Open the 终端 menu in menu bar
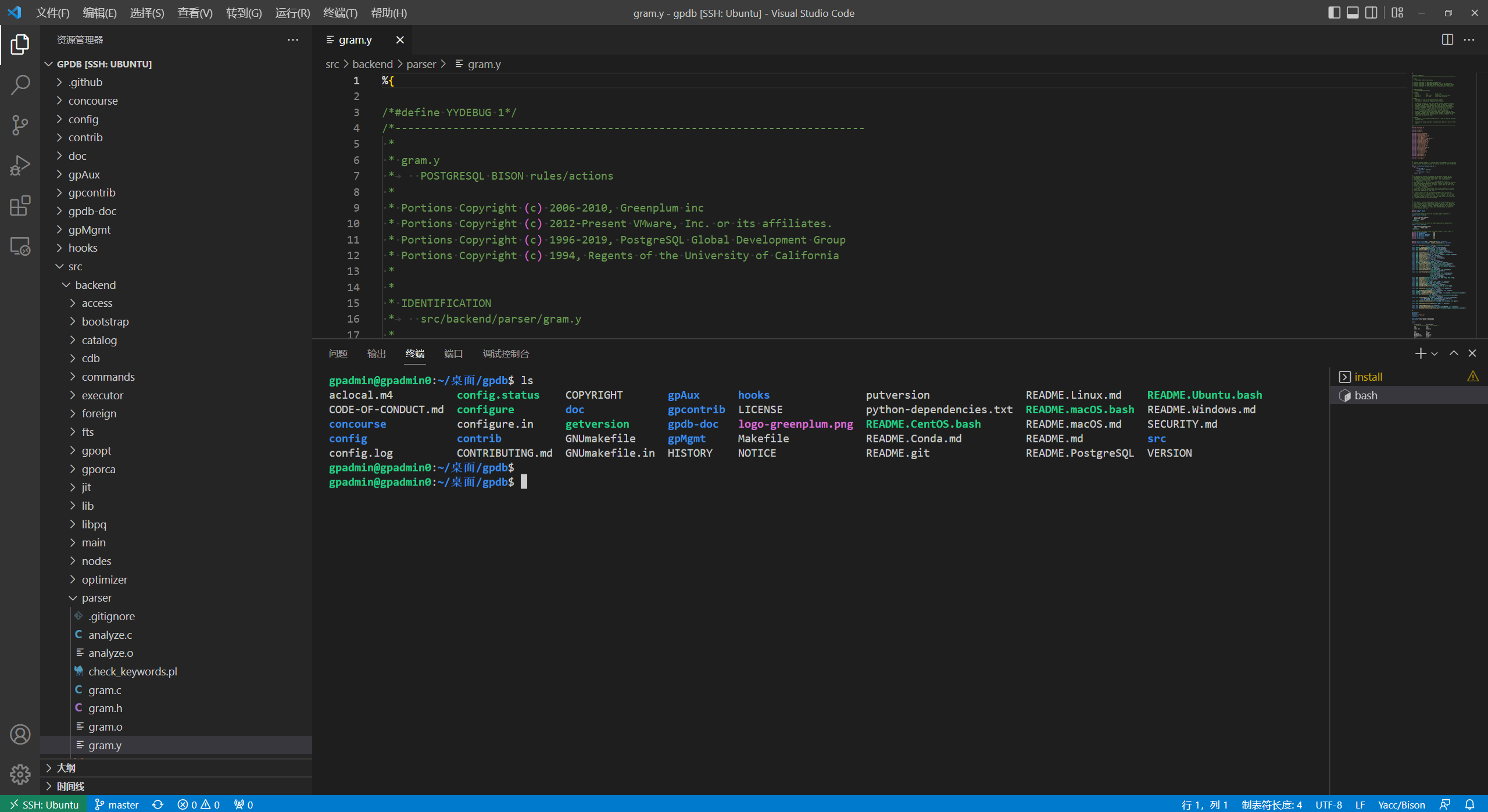Viewport: 1488px width, 812px height. (x=339, y=13)
